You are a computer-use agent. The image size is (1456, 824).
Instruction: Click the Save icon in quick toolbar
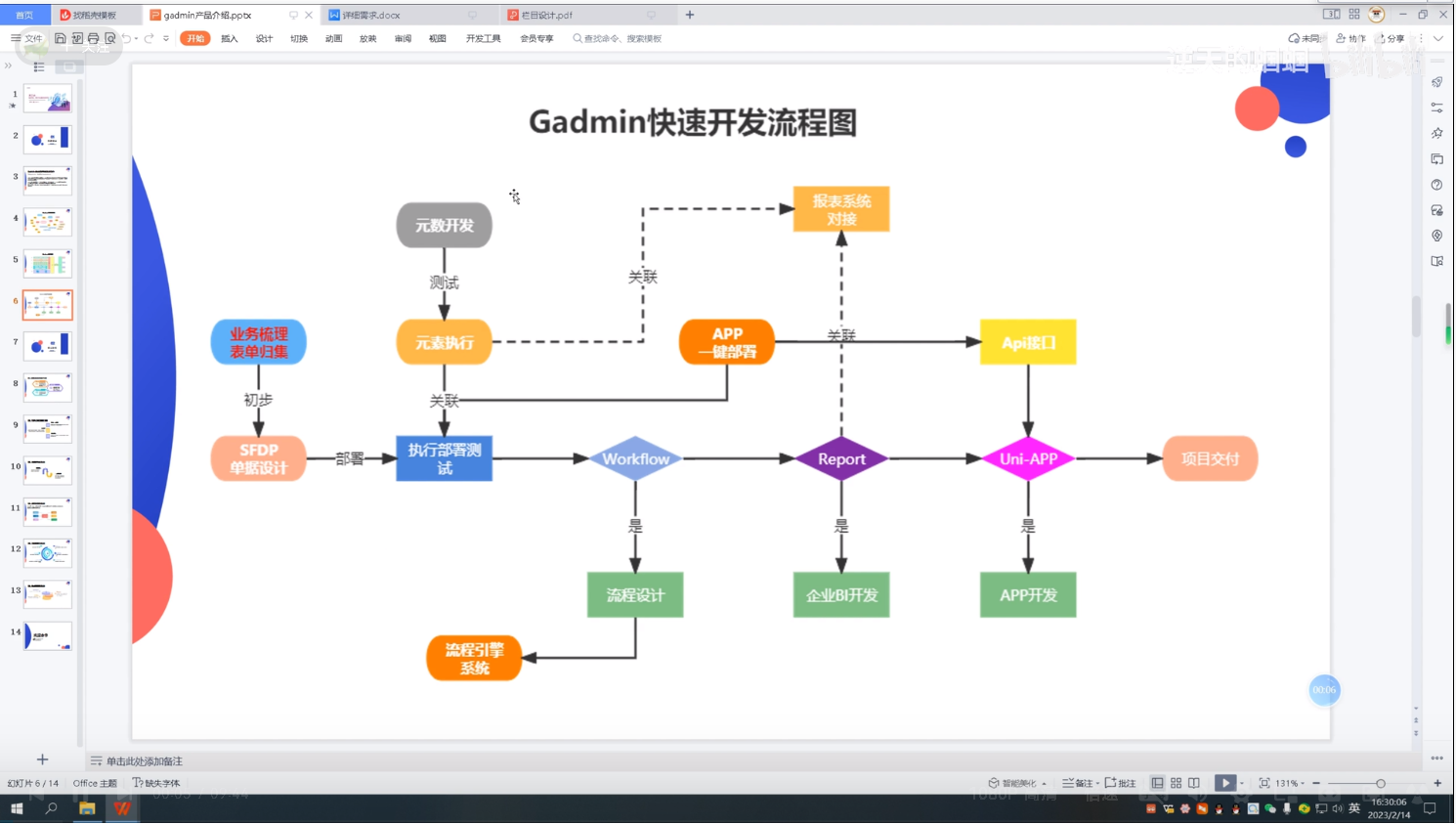[60, 38]
